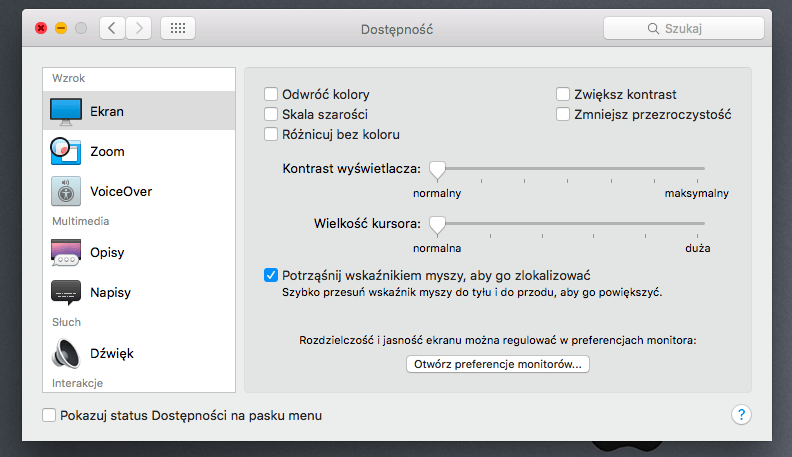Viewport: 792px width, 457px height.
Task: Open the Dźwięk speaker icon
Action: click(x=66, y=353)
